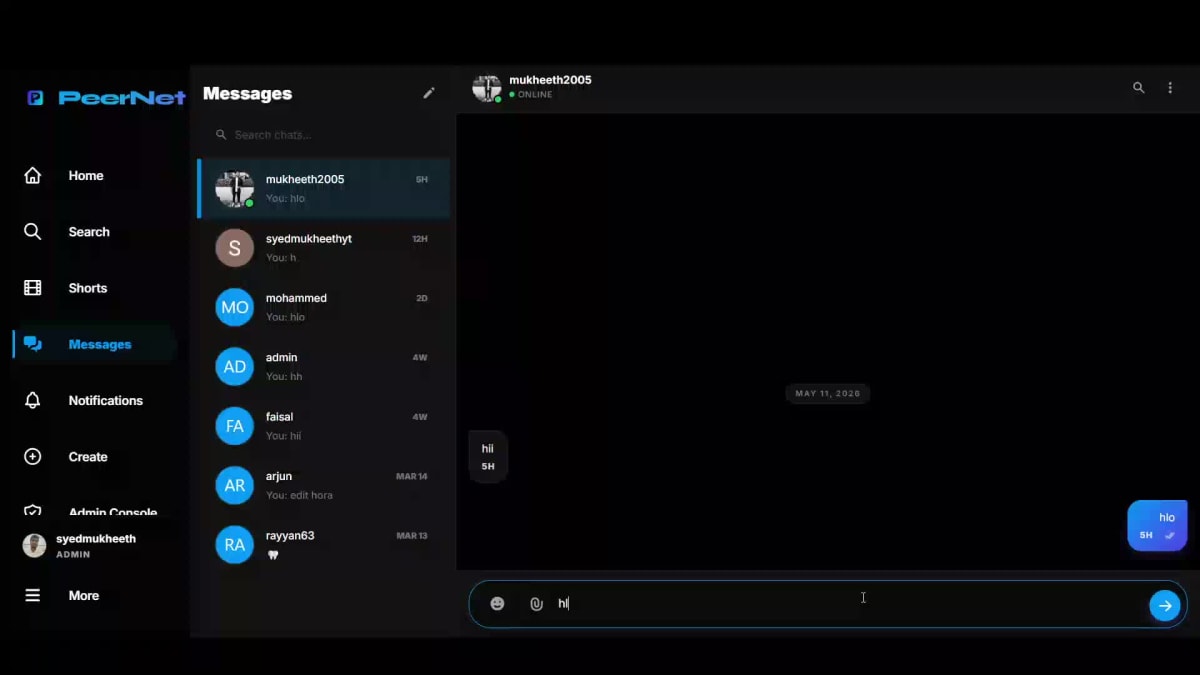Click the Messages chat bubble icon

tap(33, 344)
